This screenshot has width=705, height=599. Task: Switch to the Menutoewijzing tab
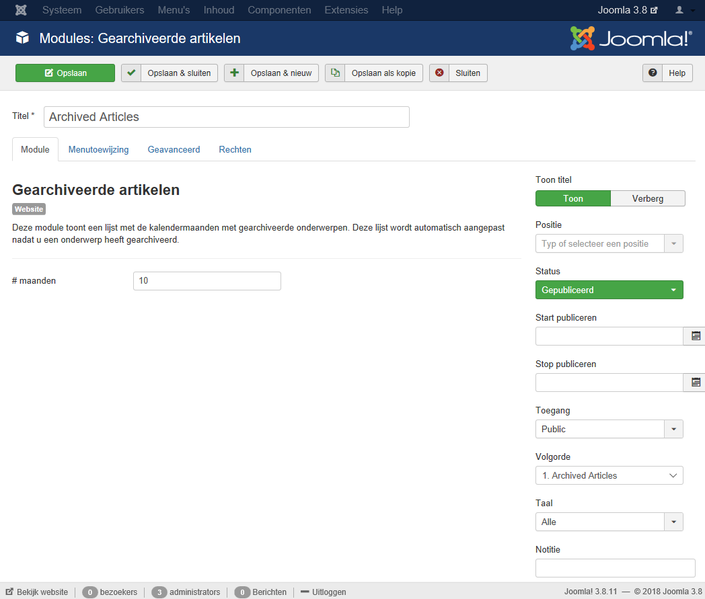coord(98,149)
